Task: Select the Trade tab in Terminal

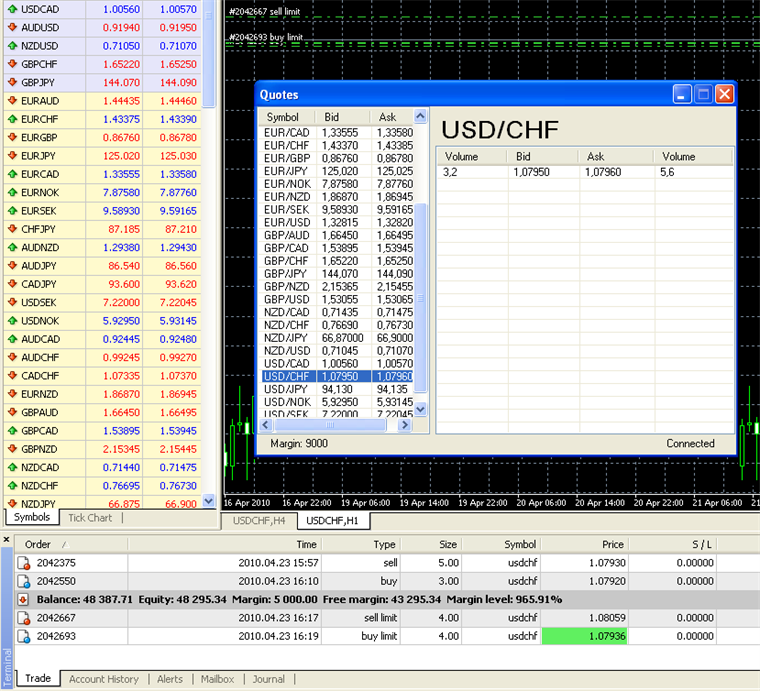Action: tap(38, 678)
